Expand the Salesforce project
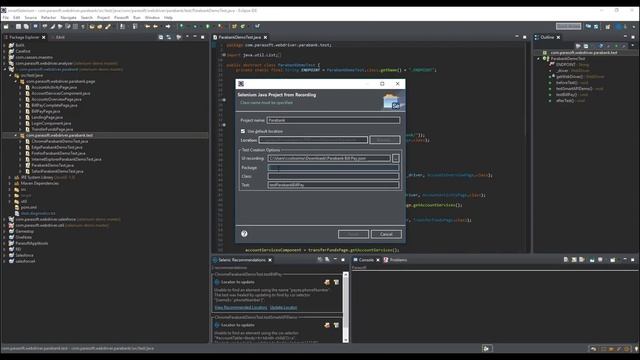This screenshot has height=360, width=640. click(4, 255)
